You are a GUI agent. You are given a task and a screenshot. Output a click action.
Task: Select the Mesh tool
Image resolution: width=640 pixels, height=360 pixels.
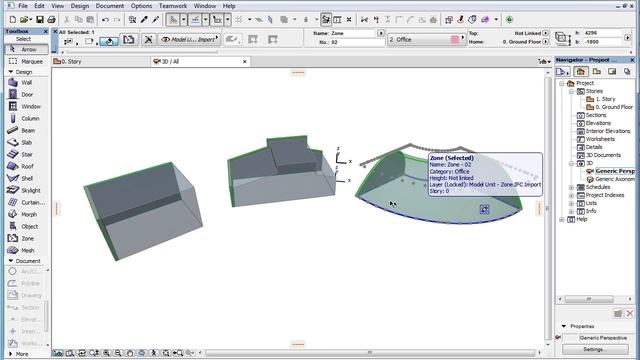(26, 250)
